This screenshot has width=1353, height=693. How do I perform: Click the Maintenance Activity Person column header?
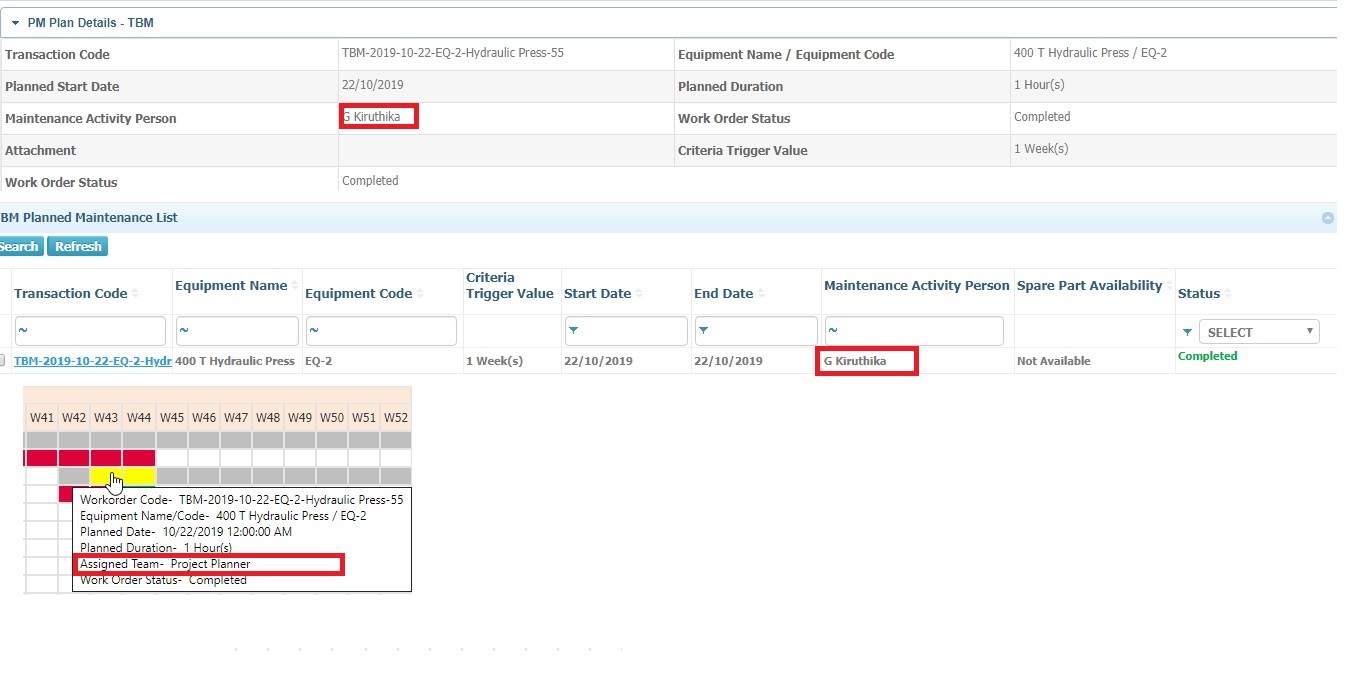pyautogui.click(x=917, y=286)
